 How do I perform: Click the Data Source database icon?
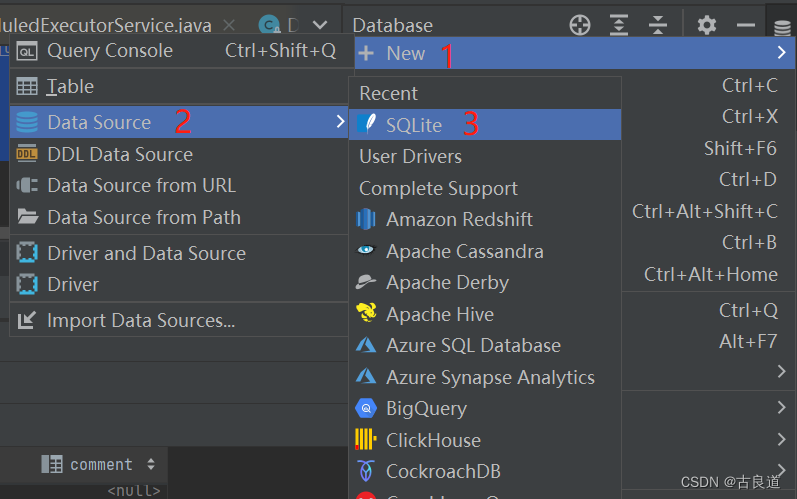coord(26,122)
